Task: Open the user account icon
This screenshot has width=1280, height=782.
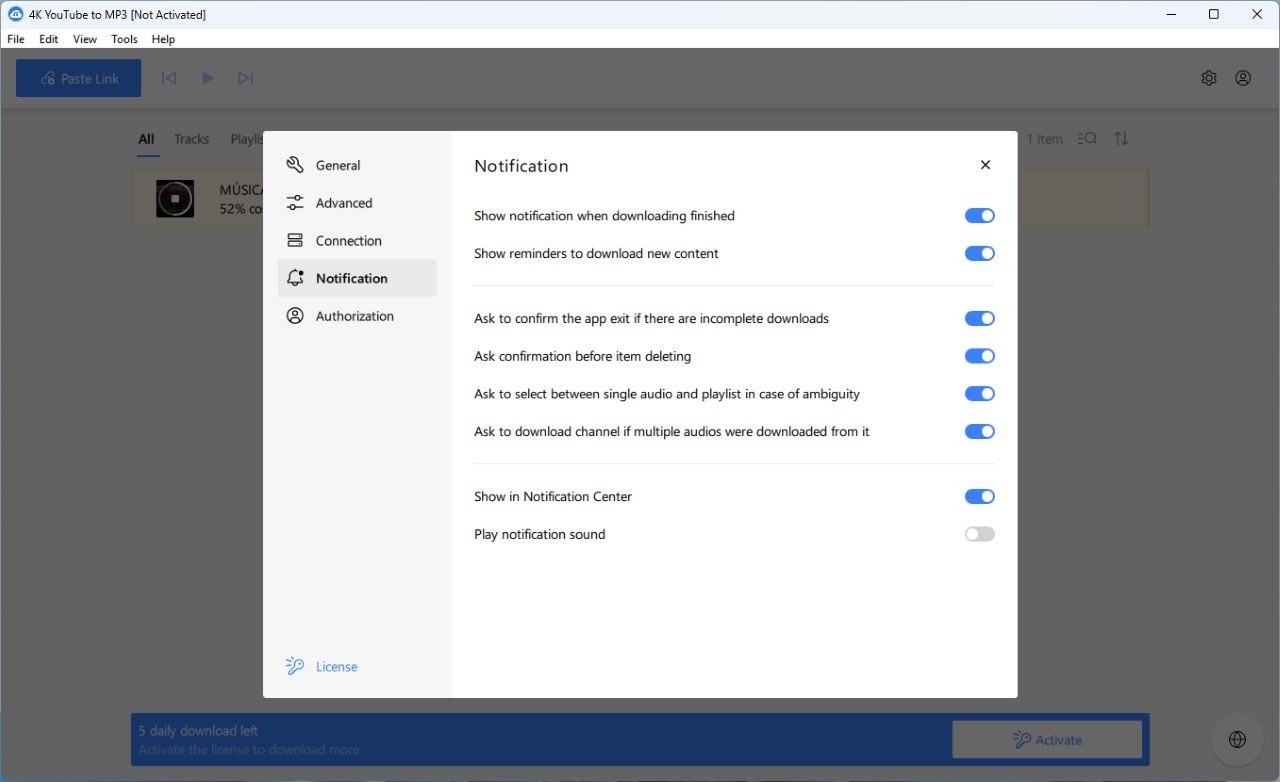Action: click(1243, 78)
